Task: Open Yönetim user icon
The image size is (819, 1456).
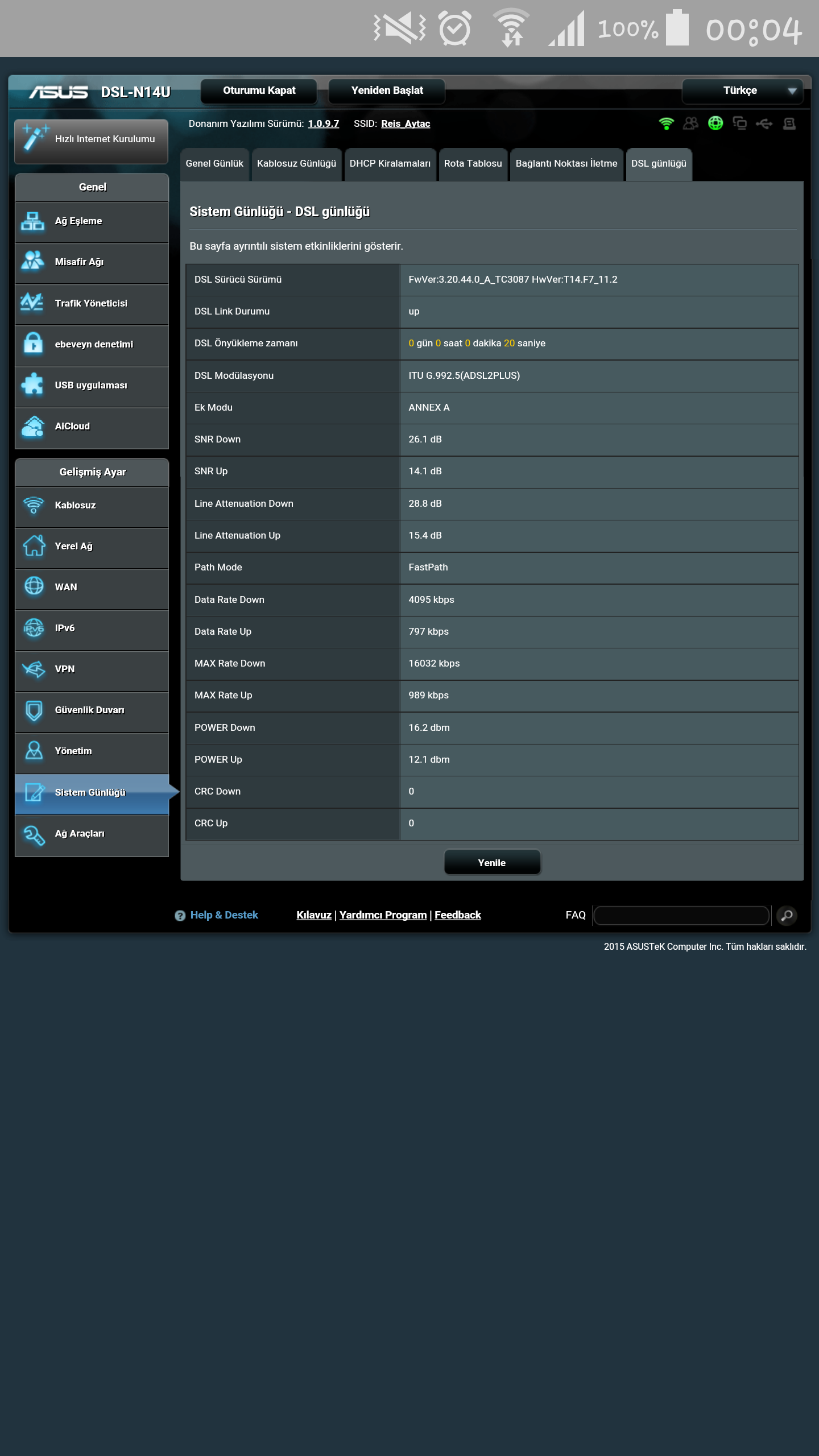Action: tap(34, 751)
